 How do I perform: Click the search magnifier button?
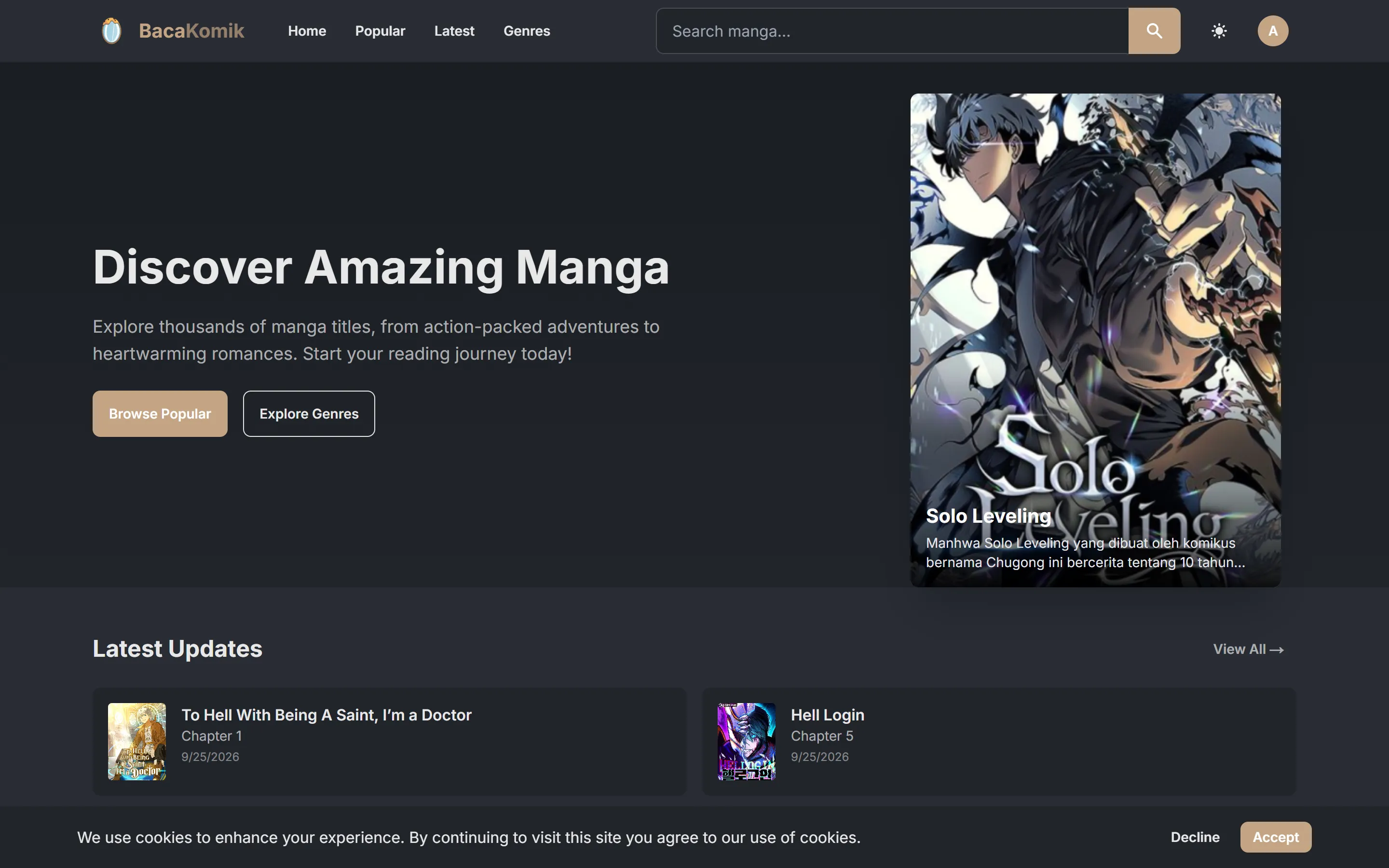[1154, 31]
